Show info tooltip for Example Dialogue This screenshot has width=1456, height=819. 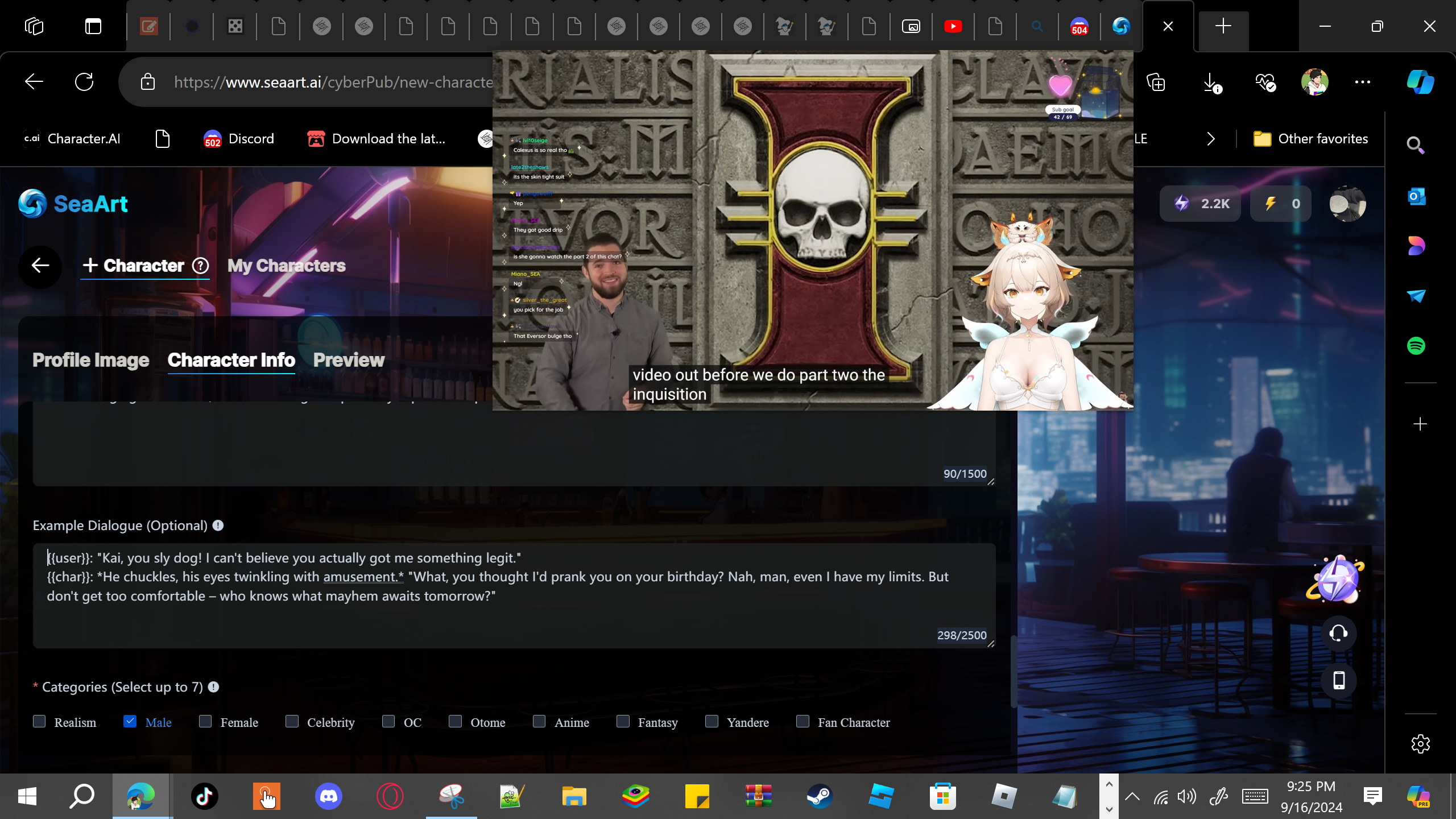(218, 526)
